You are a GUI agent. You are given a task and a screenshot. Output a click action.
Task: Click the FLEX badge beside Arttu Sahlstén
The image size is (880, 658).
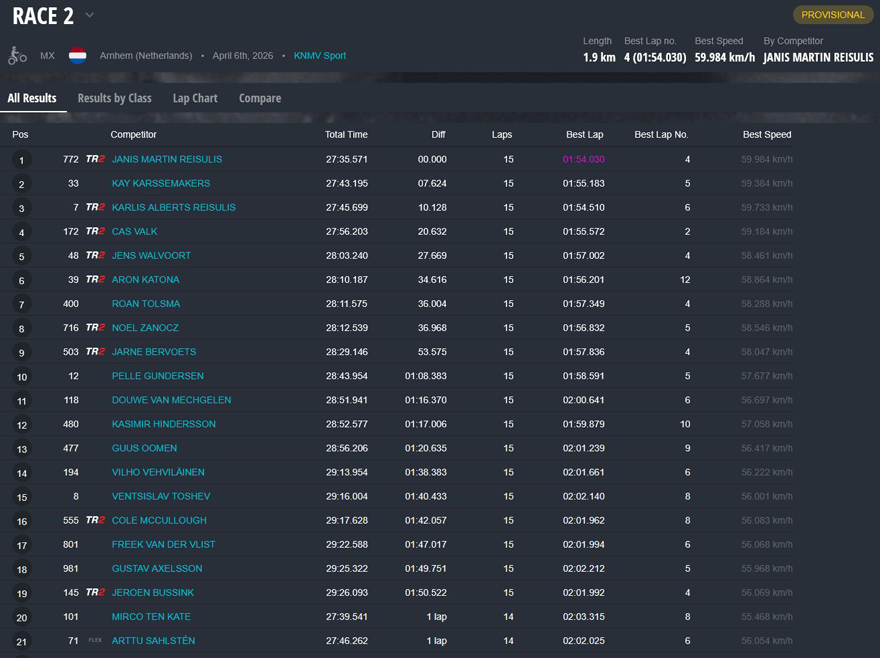pos(95,640)
